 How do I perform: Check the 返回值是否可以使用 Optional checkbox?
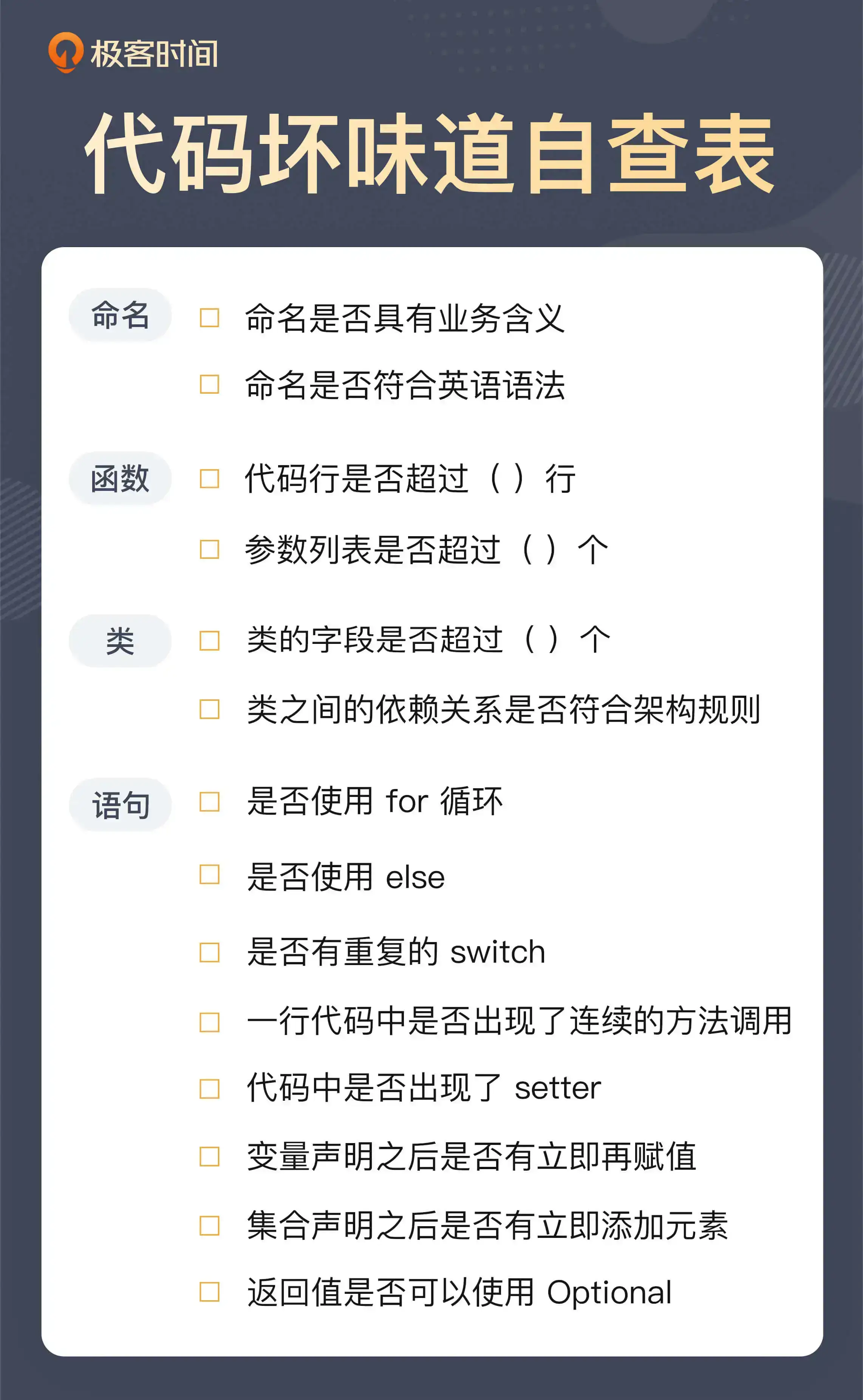(209, 1292)
